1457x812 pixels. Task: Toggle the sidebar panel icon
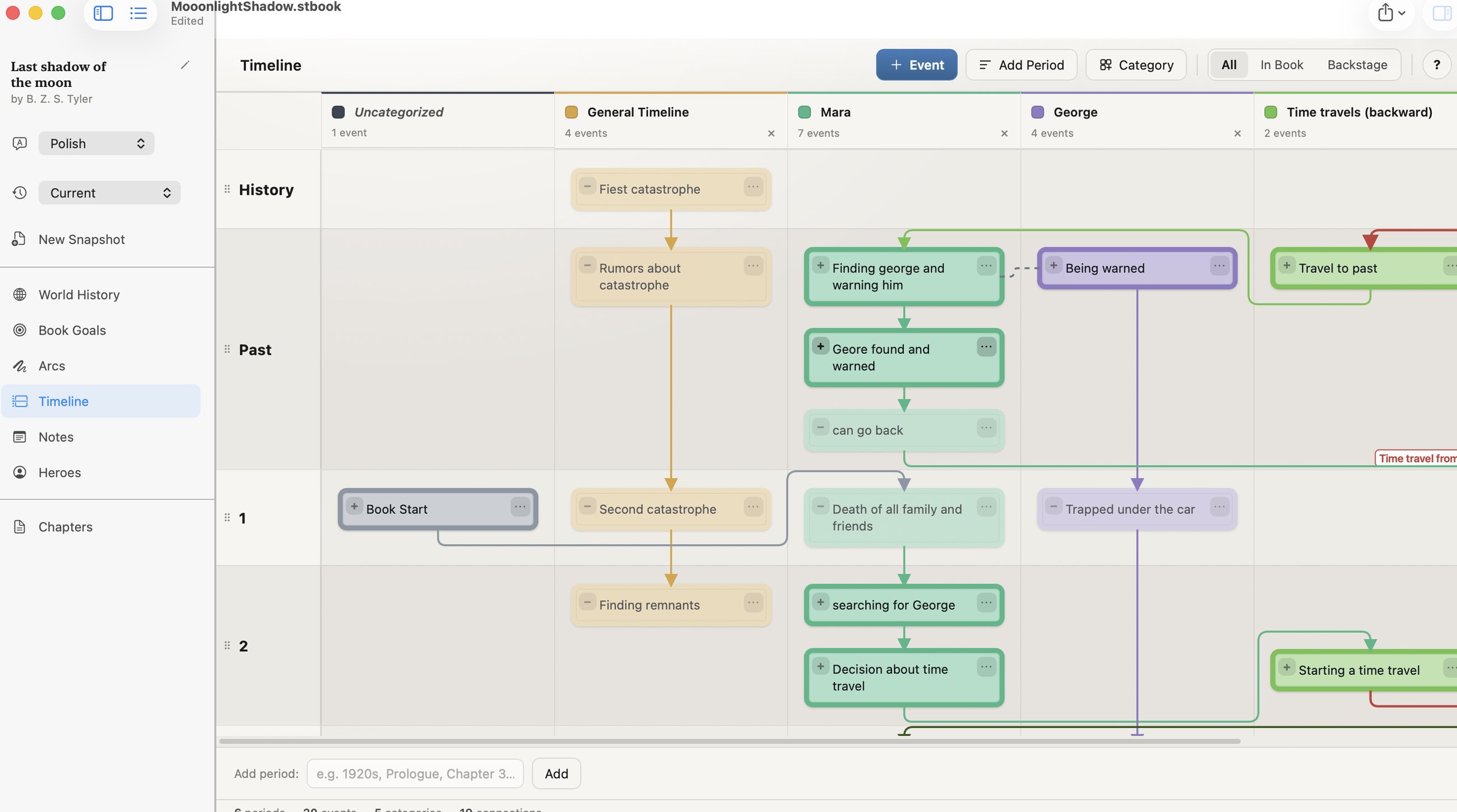pyautogui.click(x=103, y=12)
